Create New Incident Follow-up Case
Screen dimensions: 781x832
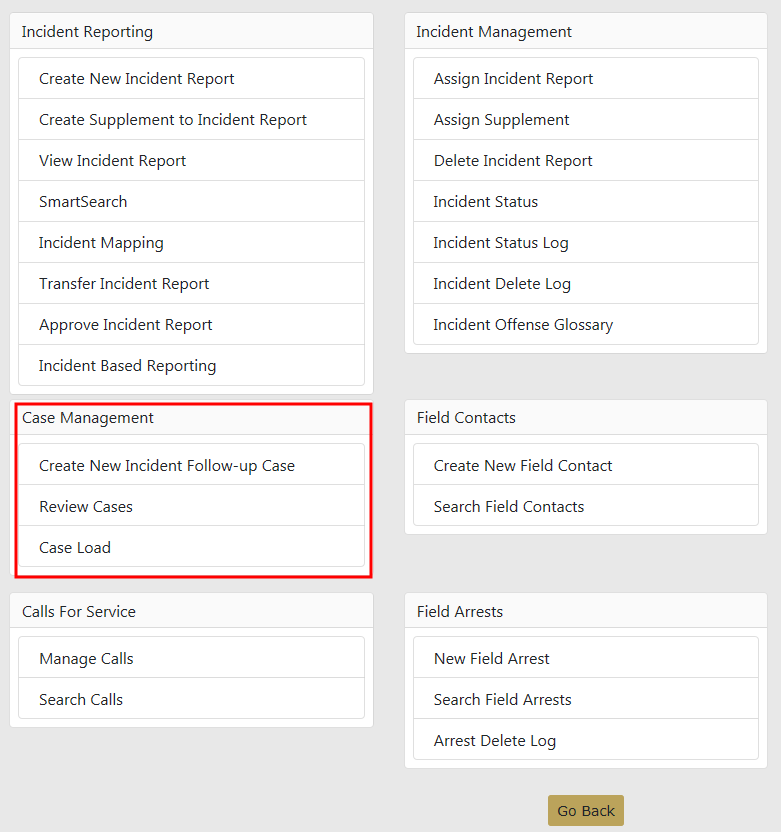167,466
